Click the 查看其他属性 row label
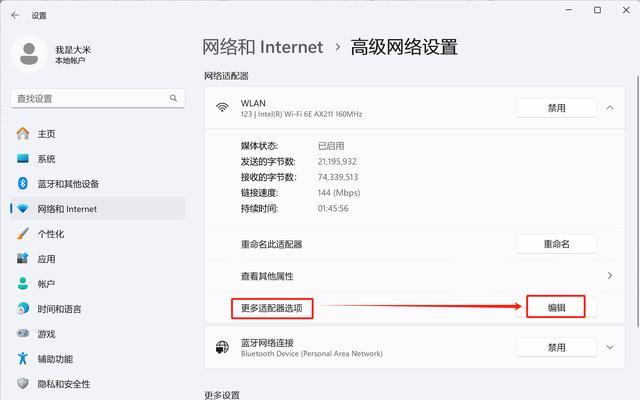Viewport: 640px width, 400px height. click(x=267, y=276)
